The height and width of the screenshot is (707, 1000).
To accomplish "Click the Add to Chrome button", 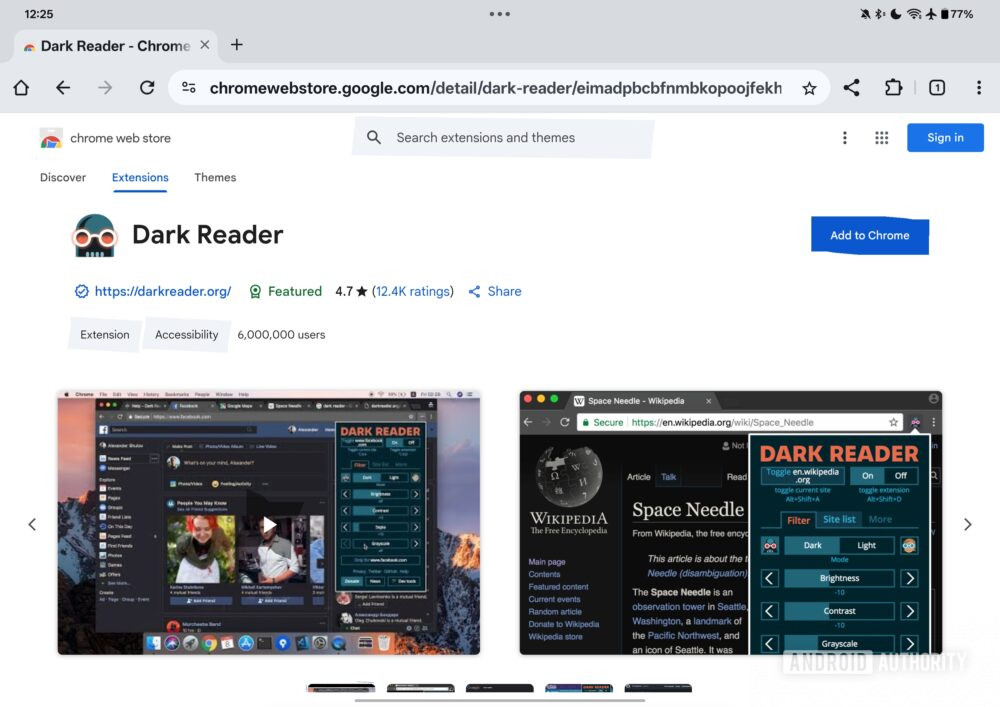I will (869, 235).
